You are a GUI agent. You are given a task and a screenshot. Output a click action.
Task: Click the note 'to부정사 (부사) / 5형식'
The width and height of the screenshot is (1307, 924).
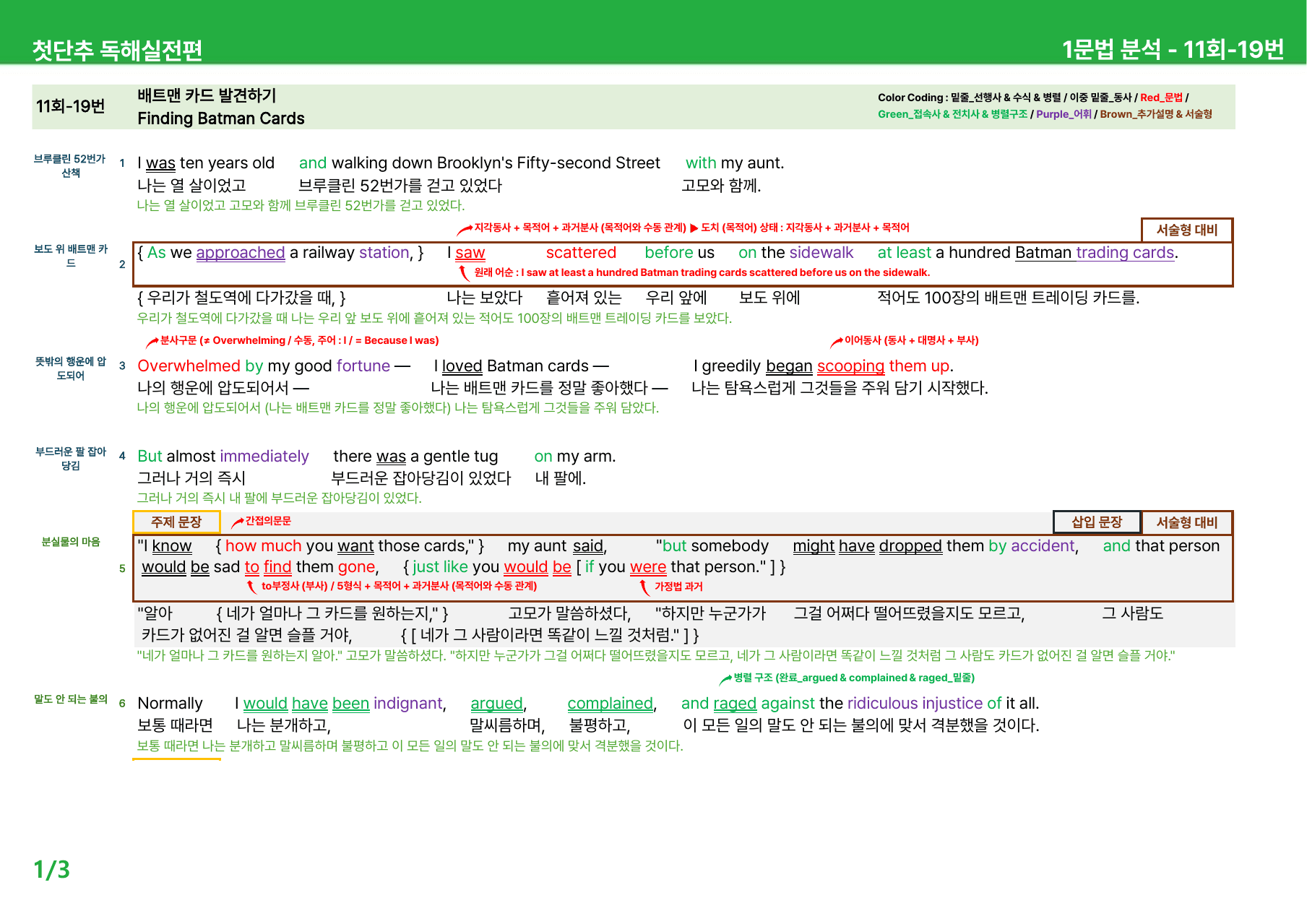[399, 586]
